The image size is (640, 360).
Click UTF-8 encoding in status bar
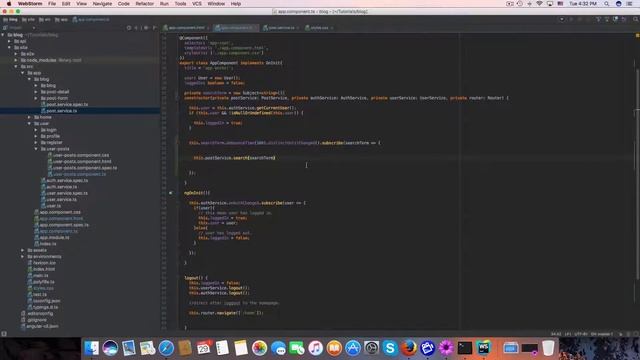(x=580, y=334)
